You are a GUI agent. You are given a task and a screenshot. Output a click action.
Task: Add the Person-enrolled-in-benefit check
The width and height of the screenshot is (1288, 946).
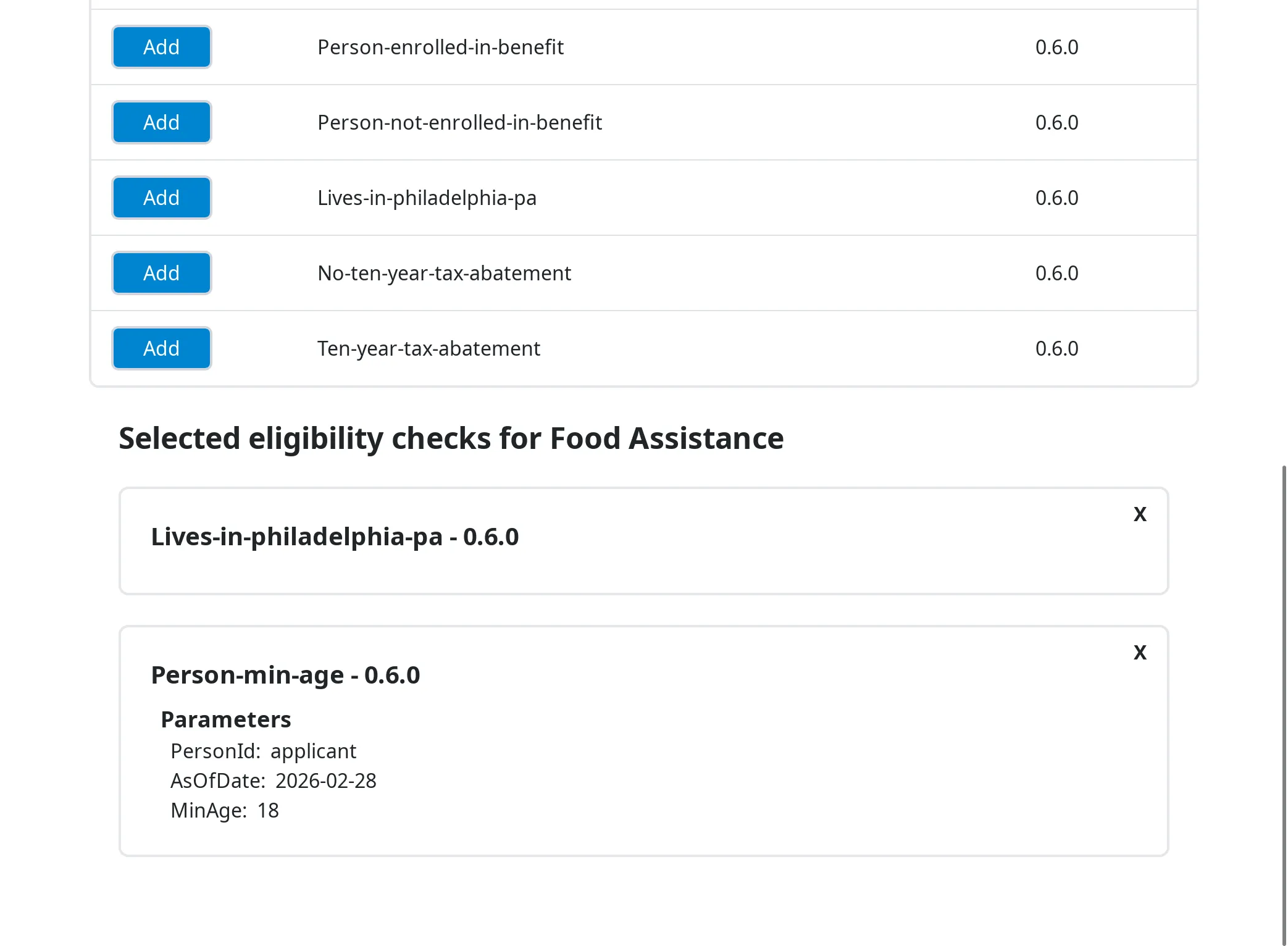pos(161,47)
